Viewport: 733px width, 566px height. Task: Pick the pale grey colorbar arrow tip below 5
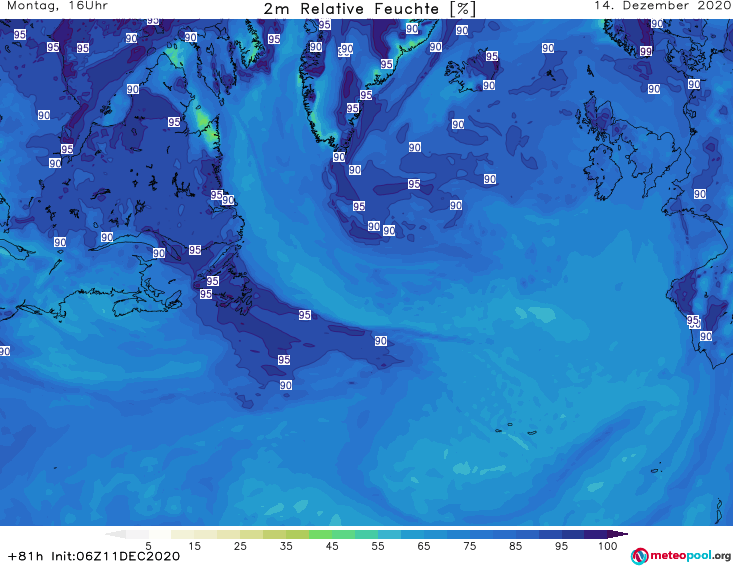115,534
